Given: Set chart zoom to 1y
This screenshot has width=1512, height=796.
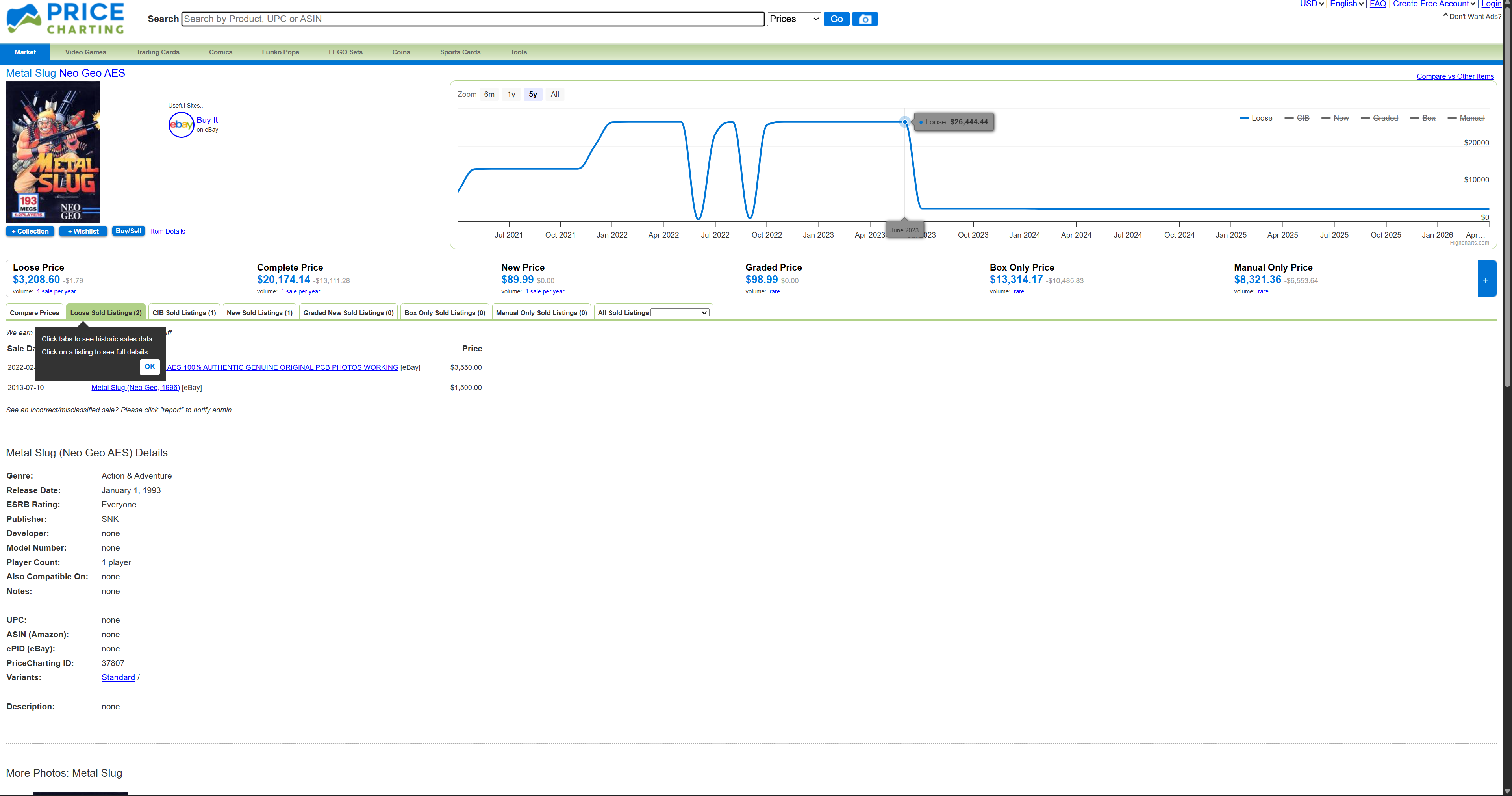Looking at the screenshot, I should tap(511, 95).
